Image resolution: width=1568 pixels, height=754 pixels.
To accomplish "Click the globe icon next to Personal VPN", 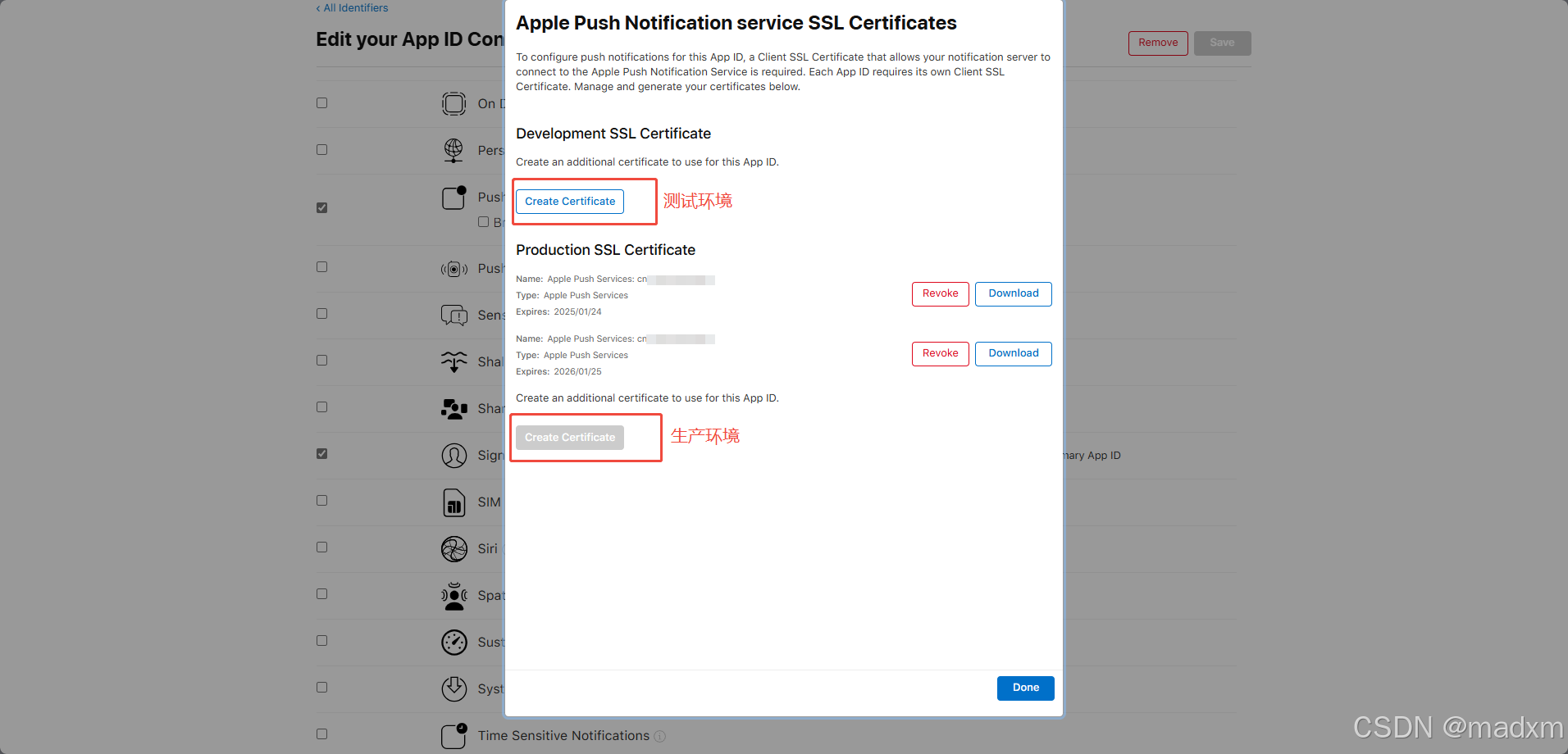I will click(x=454, y=150).
